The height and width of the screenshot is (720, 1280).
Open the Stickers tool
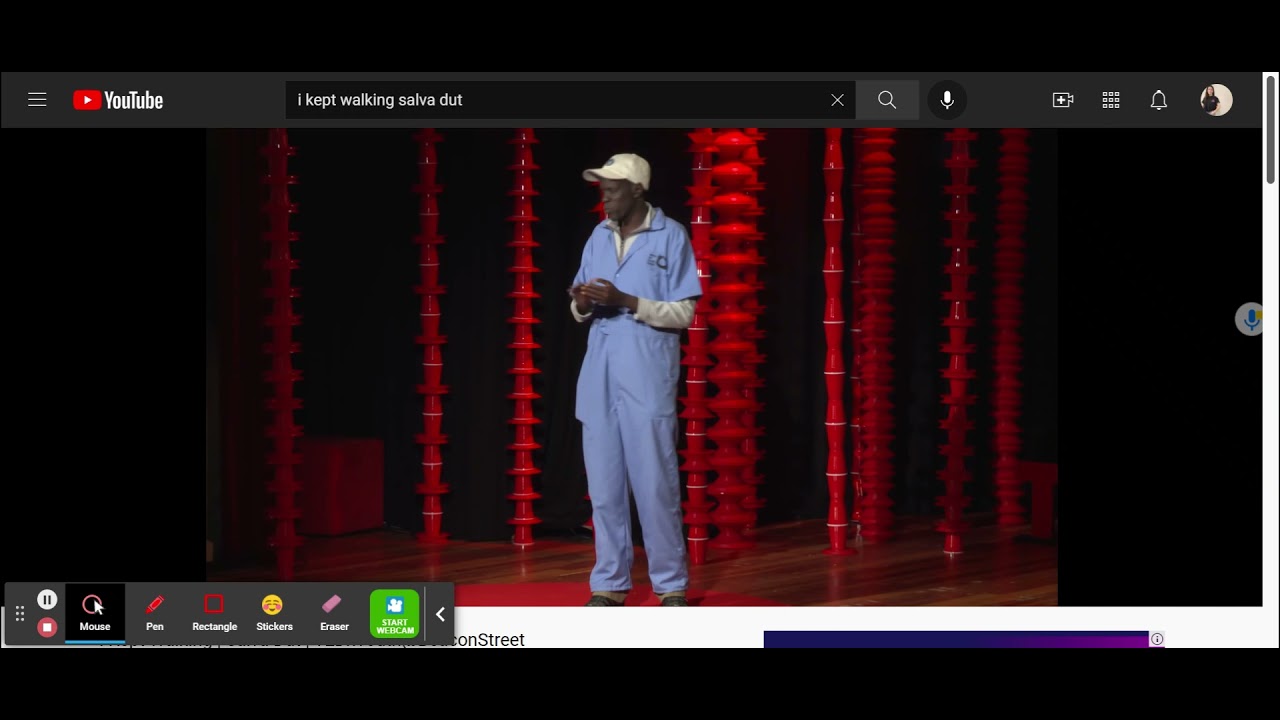(x=274, y=613)
